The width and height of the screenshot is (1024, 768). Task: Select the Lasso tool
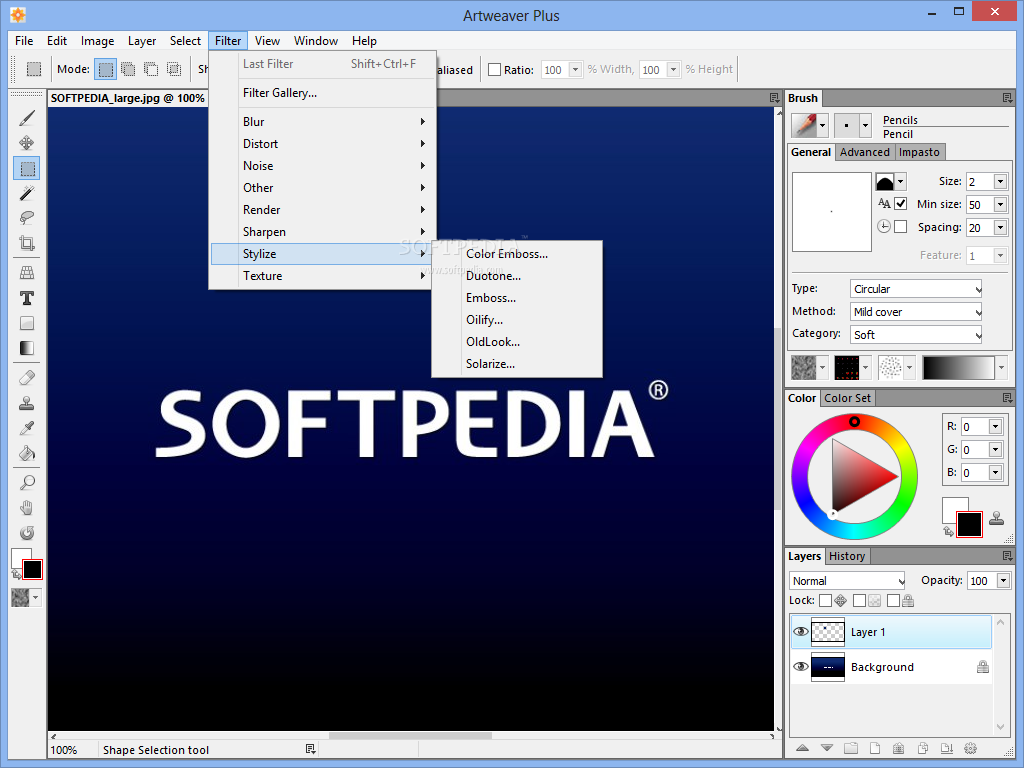click(x=27, y=218)
